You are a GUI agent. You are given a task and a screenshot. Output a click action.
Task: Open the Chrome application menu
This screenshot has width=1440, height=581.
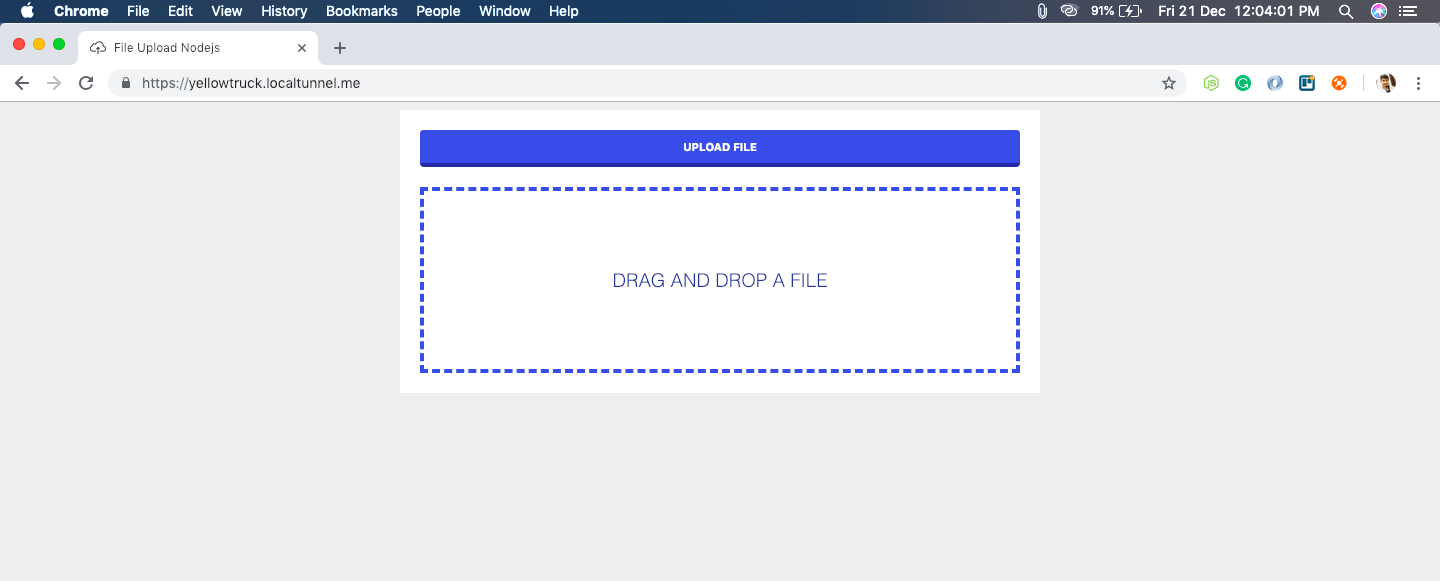[x=81, y=11]
